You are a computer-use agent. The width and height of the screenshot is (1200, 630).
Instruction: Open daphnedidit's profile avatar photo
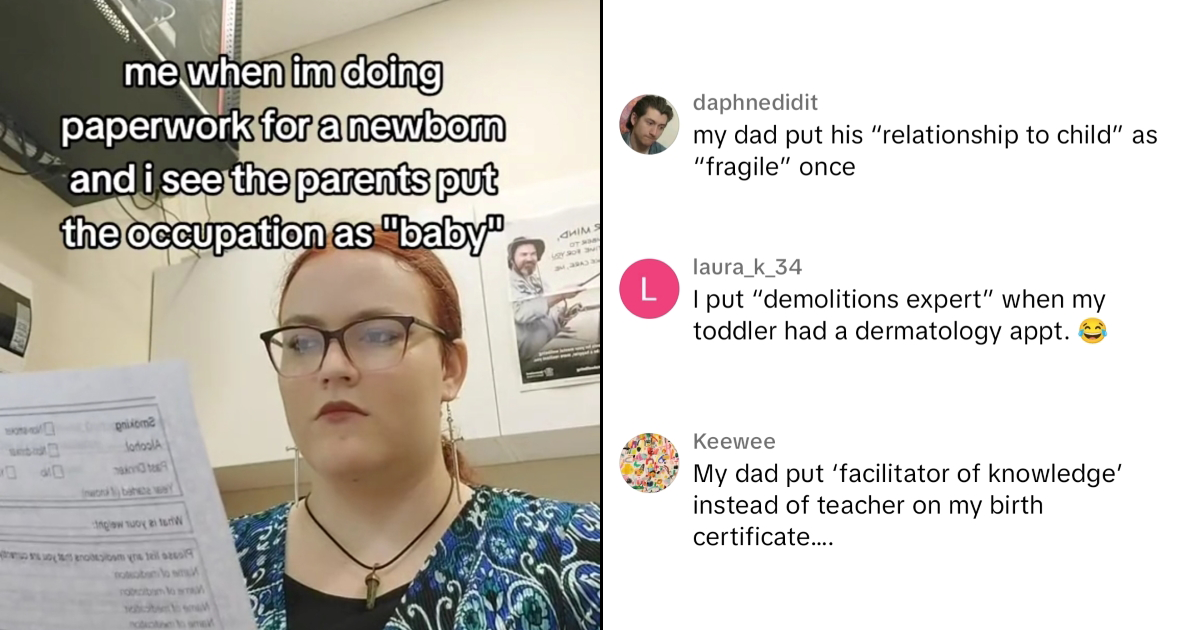pos(649,125)
